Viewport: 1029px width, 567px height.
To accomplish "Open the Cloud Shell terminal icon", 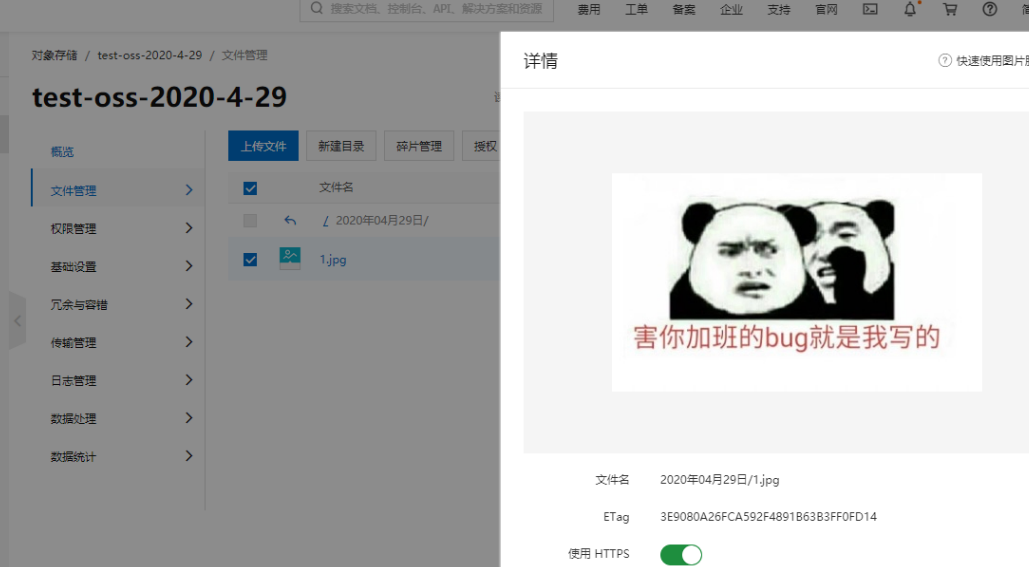I will [x=870, y=9].
